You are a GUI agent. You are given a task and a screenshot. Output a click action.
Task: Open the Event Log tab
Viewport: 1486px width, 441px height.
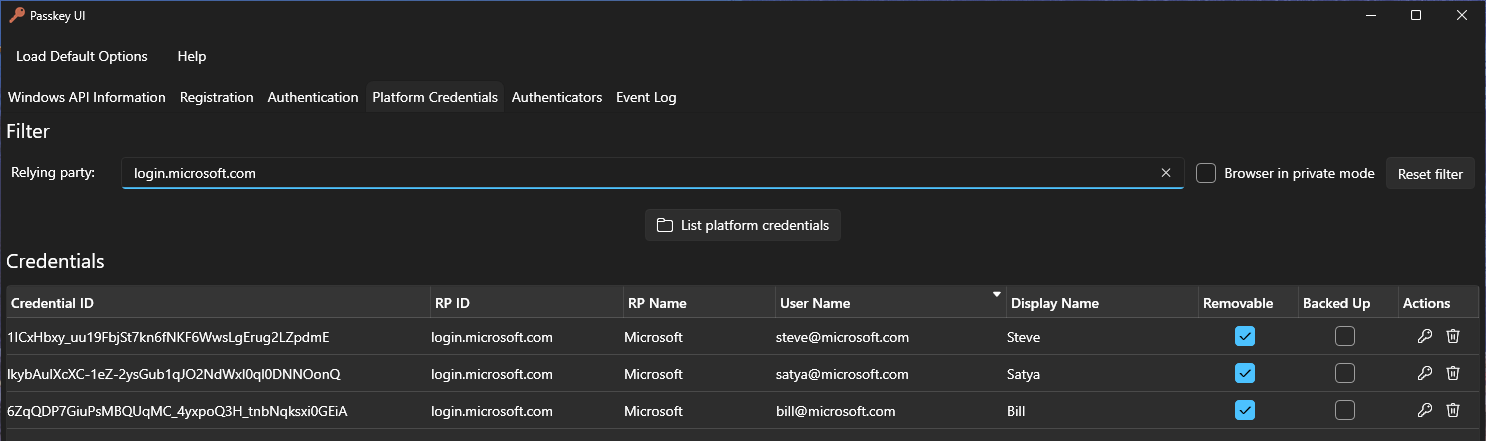click(646, 97)
